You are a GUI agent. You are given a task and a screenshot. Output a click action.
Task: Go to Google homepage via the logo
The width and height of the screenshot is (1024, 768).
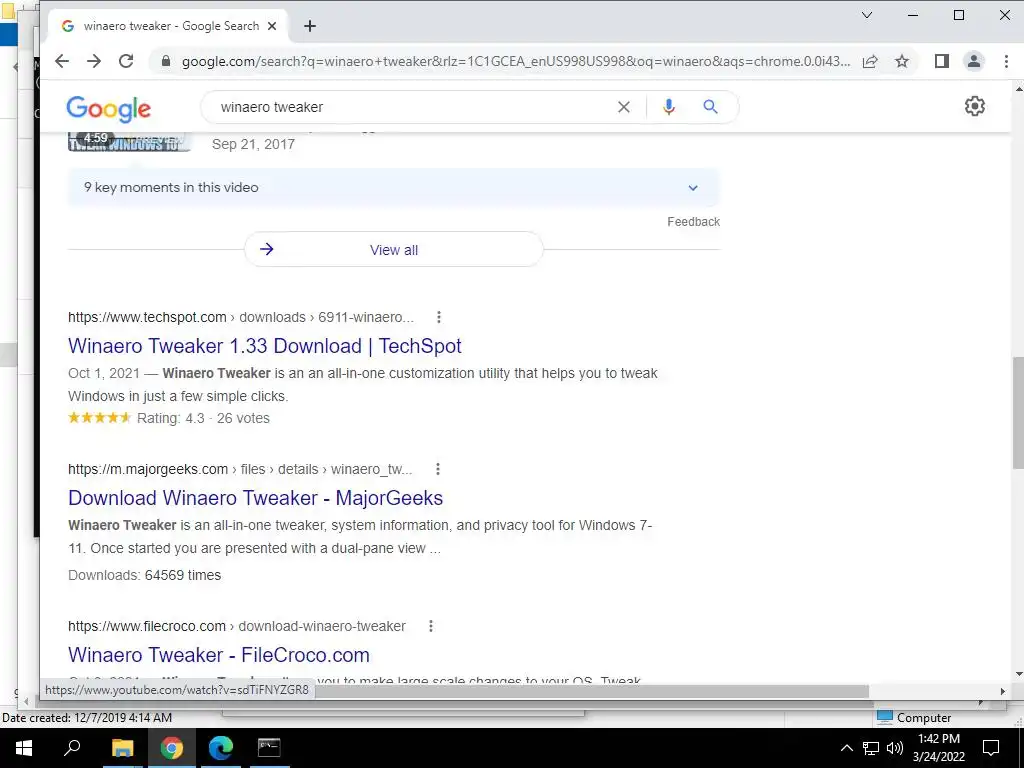(108, 109)
